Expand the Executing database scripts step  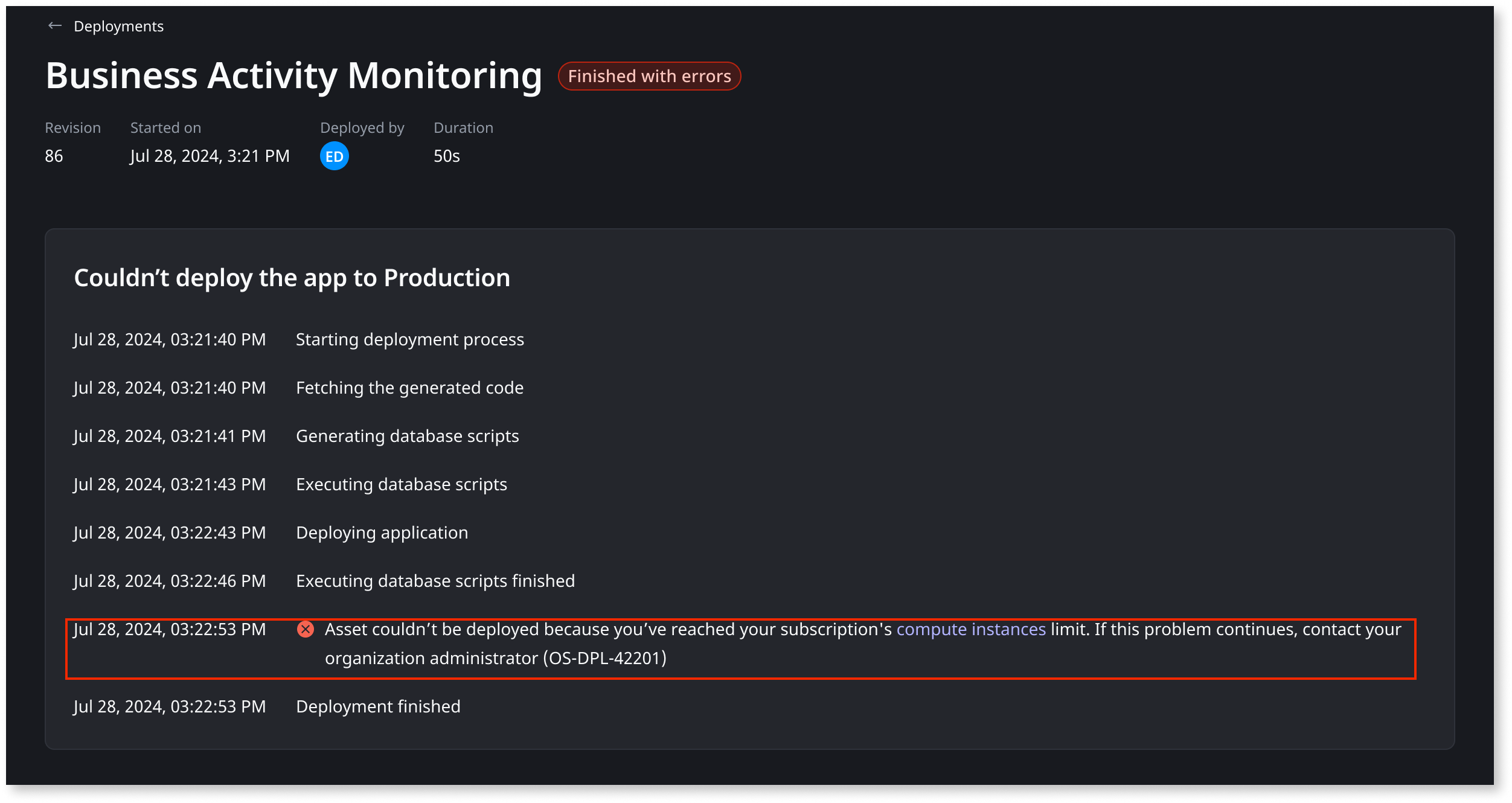401,484
